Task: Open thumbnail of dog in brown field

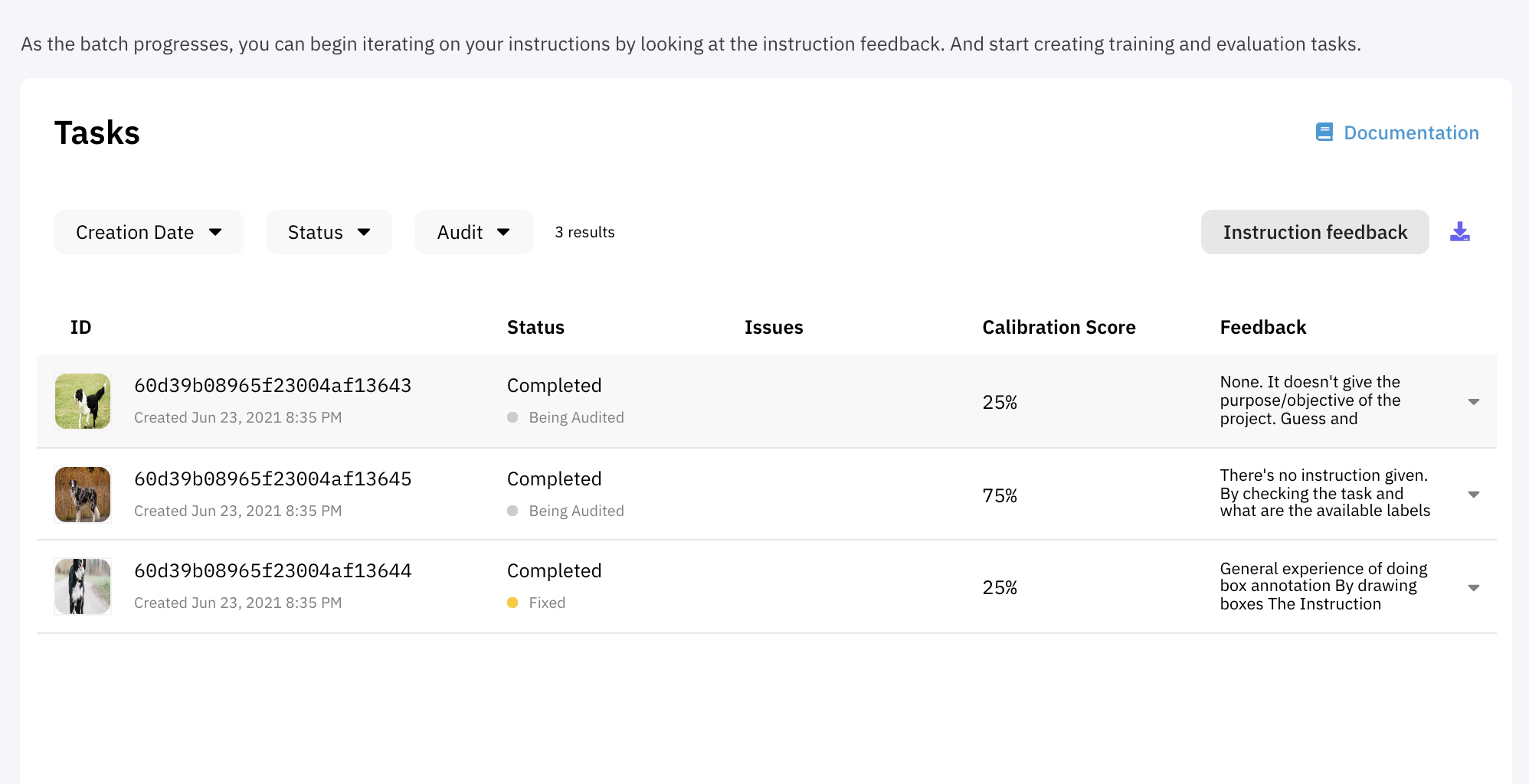Action: click(83, 495)
